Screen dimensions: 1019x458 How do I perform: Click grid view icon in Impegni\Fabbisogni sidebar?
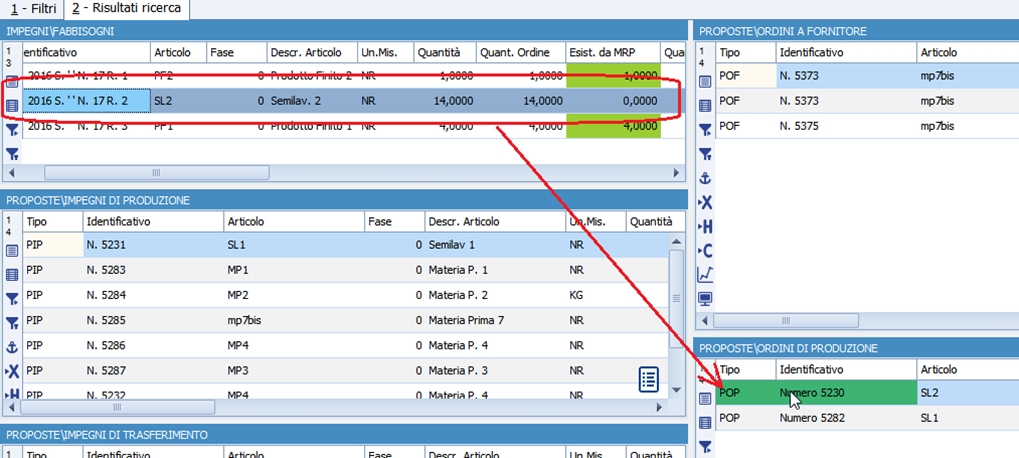(12, 106)
